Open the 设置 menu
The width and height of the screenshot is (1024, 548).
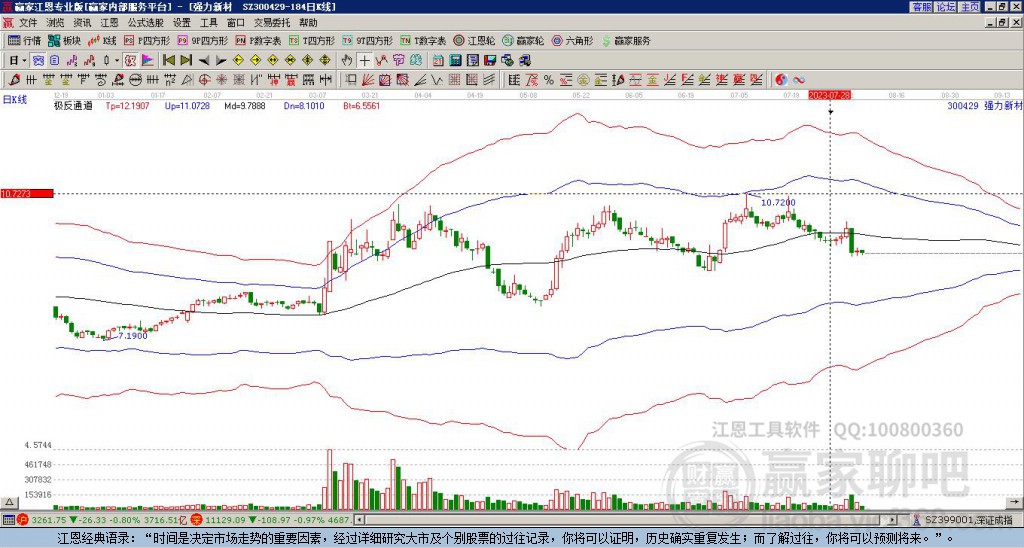[x=182, y=23]
